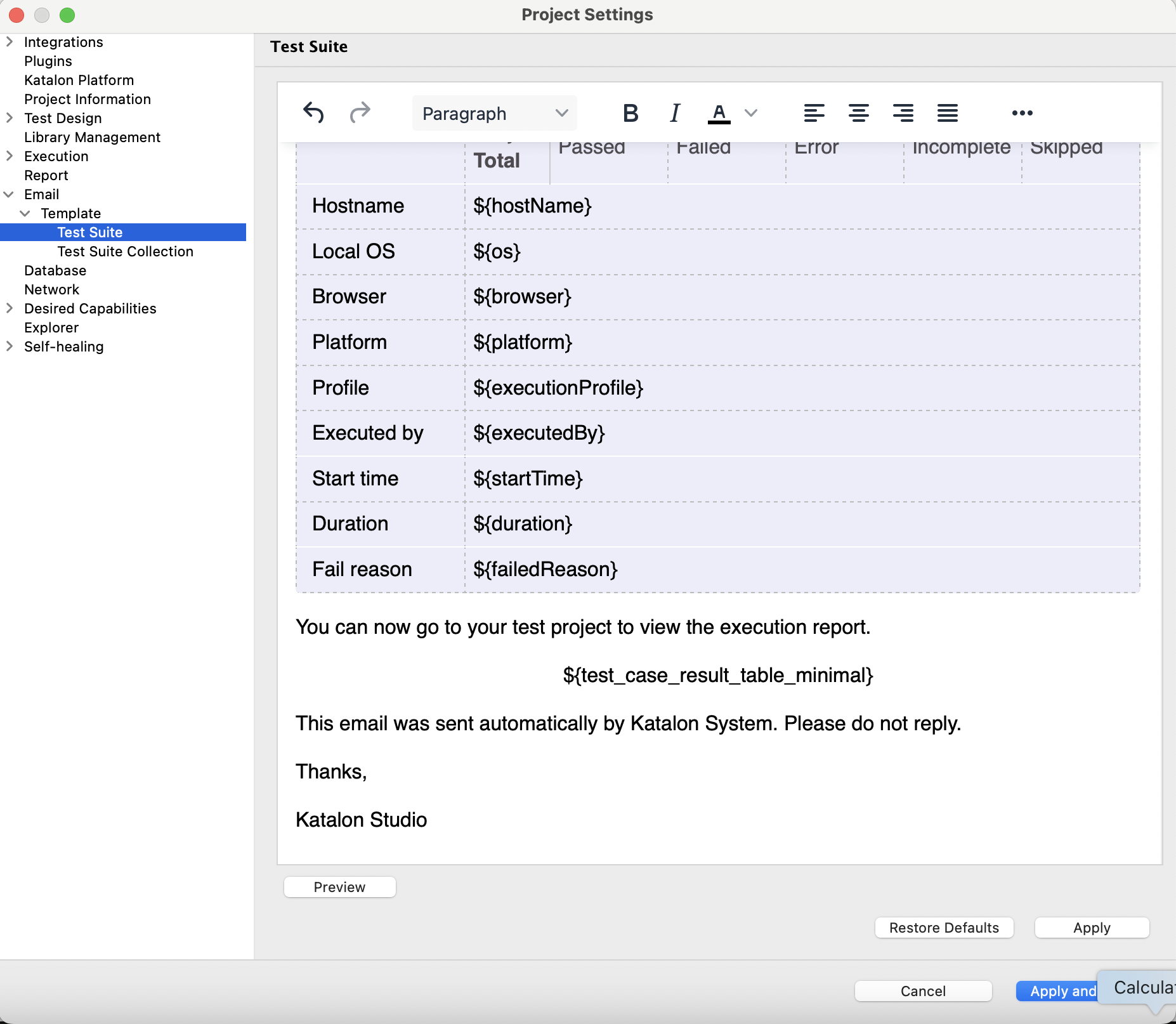Image resolution: width=1176 pixels, height=1024 pixels.
Task: Expand the Integrations tree node
Action: (x=9, y=42)
